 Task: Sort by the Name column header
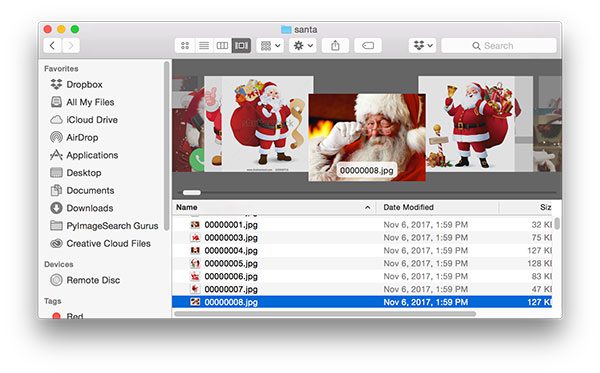point(187,207)
